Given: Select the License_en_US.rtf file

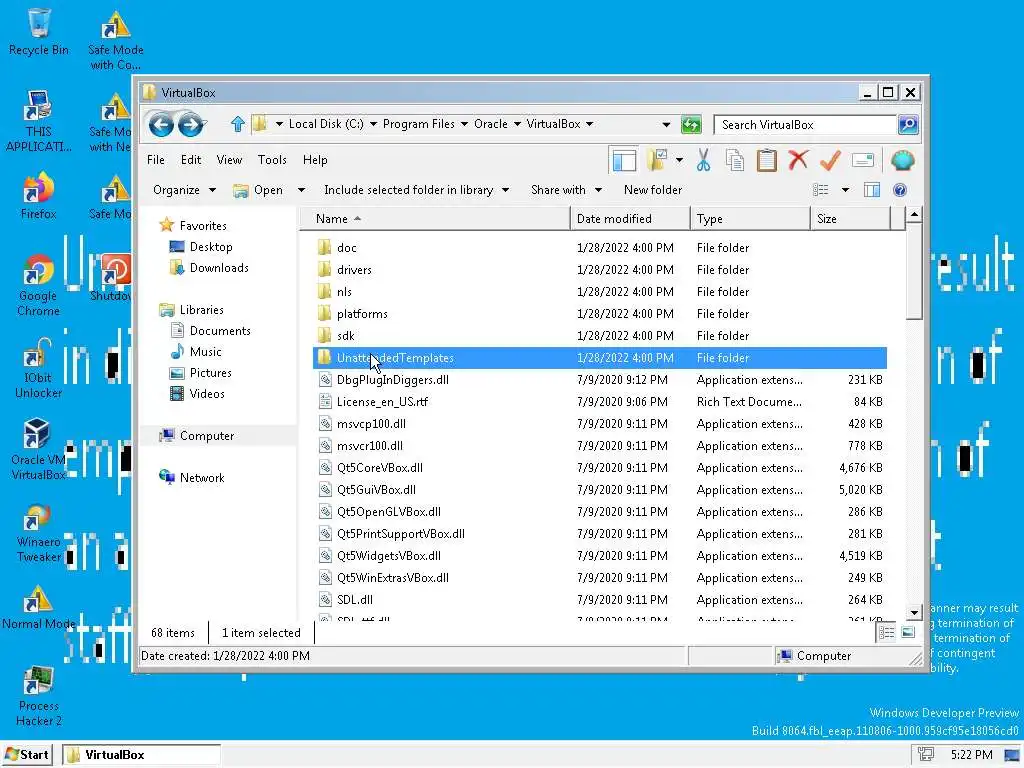Looking at the screenshot, I should tap(600, 402).
